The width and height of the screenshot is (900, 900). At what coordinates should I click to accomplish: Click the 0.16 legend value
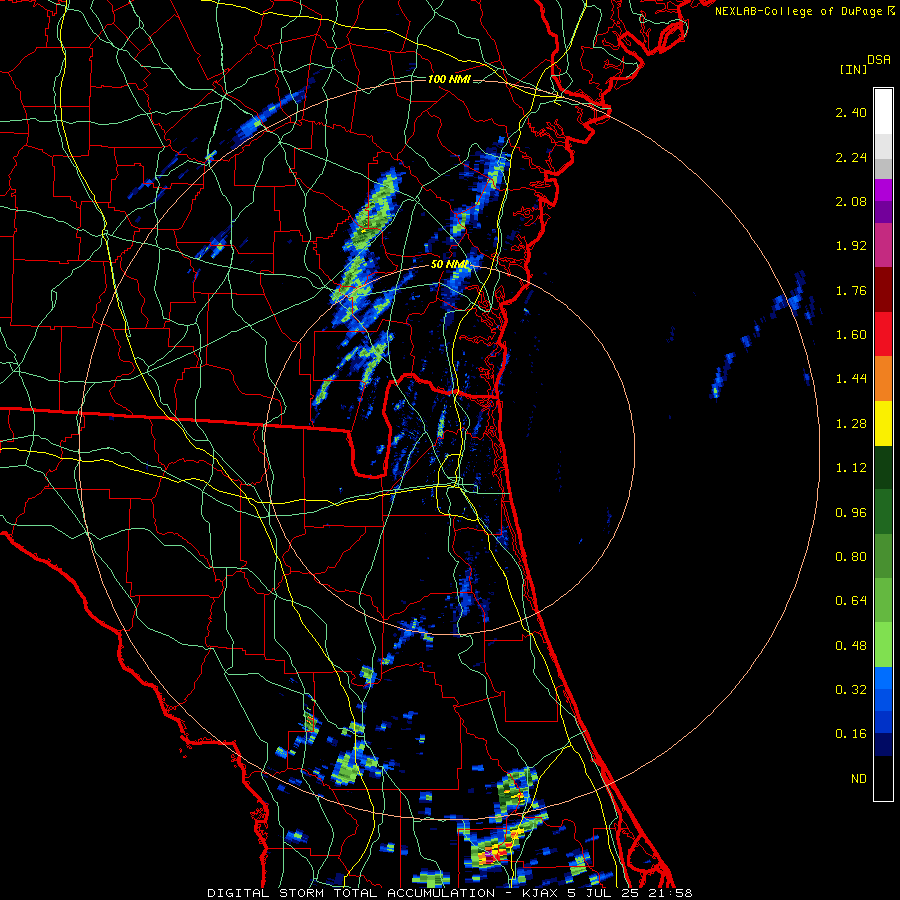(851, 734)
